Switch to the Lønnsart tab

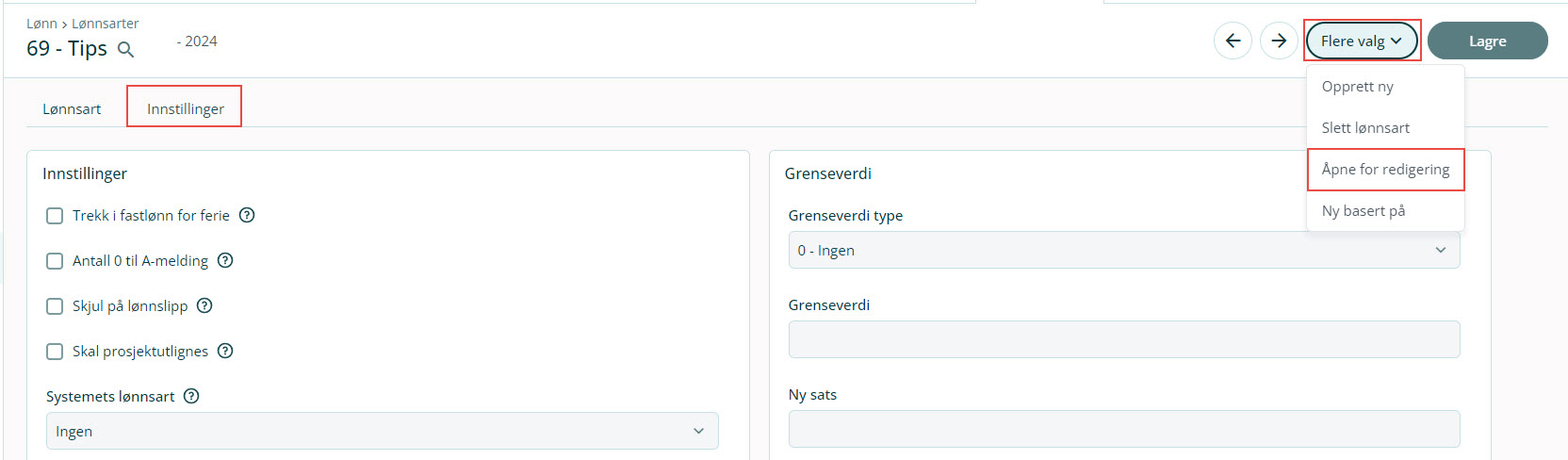tap(72, 108)
